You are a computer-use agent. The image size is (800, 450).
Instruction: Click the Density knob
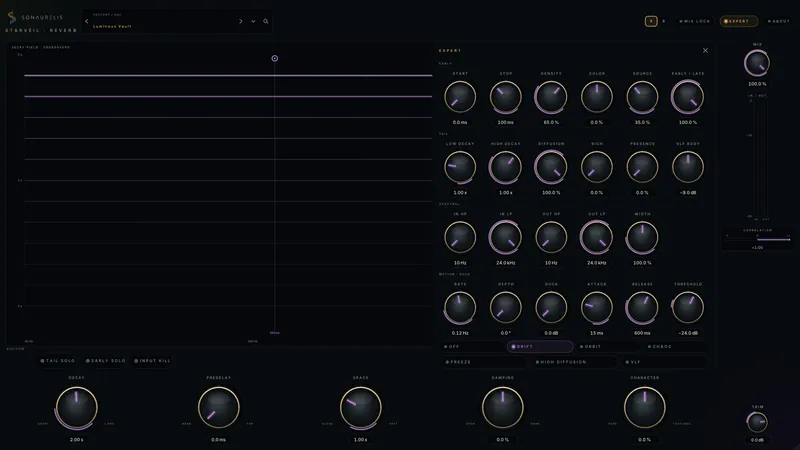click(551, 97)
